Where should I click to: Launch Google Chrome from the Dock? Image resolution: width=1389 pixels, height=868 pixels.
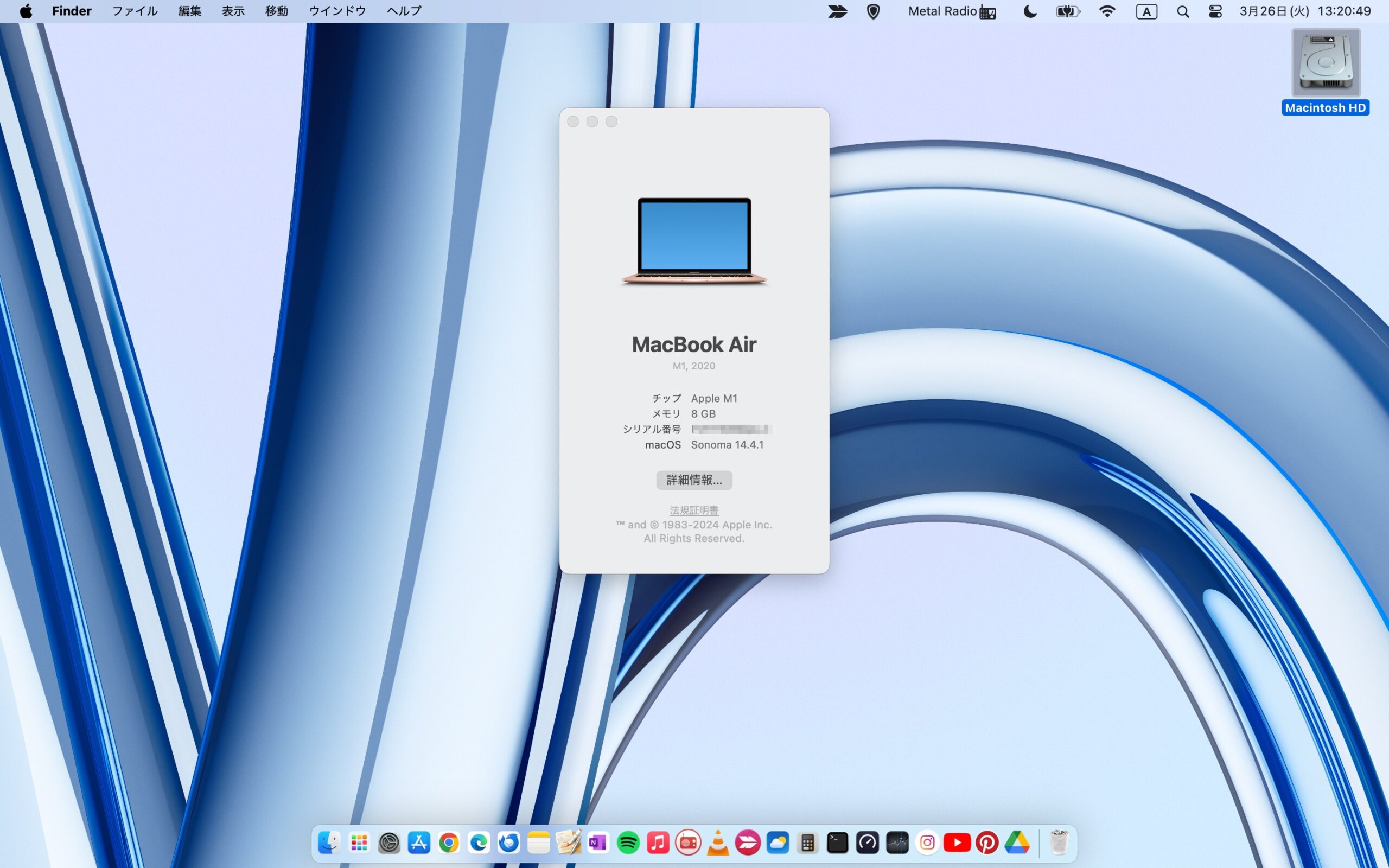(x=449, y=843)
